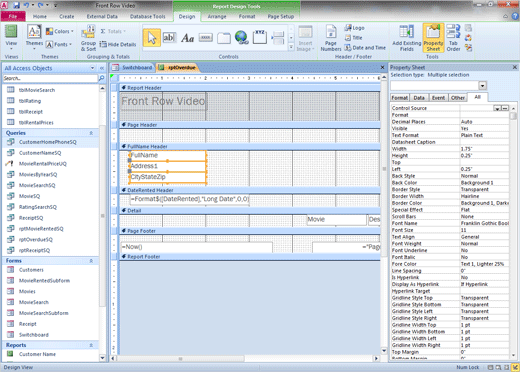Select MovieRentalPriceUQ query
This screenshot has height=372, width=520.
(51, 164)
